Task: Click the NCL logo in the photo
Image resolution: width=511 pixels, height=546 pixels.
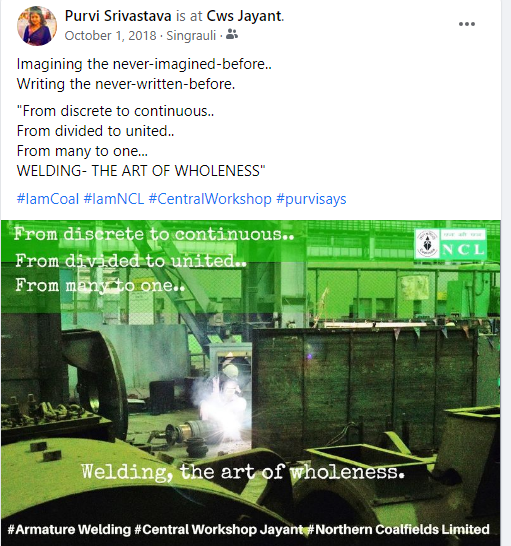Action: click(451, 244)
